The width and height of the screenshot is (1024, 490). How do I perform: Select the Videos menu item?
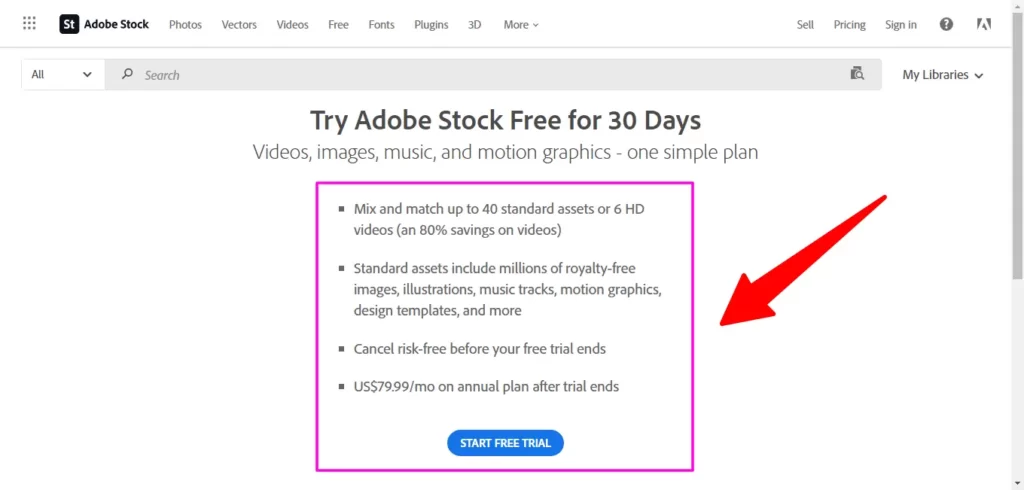[x=293, y=25]
